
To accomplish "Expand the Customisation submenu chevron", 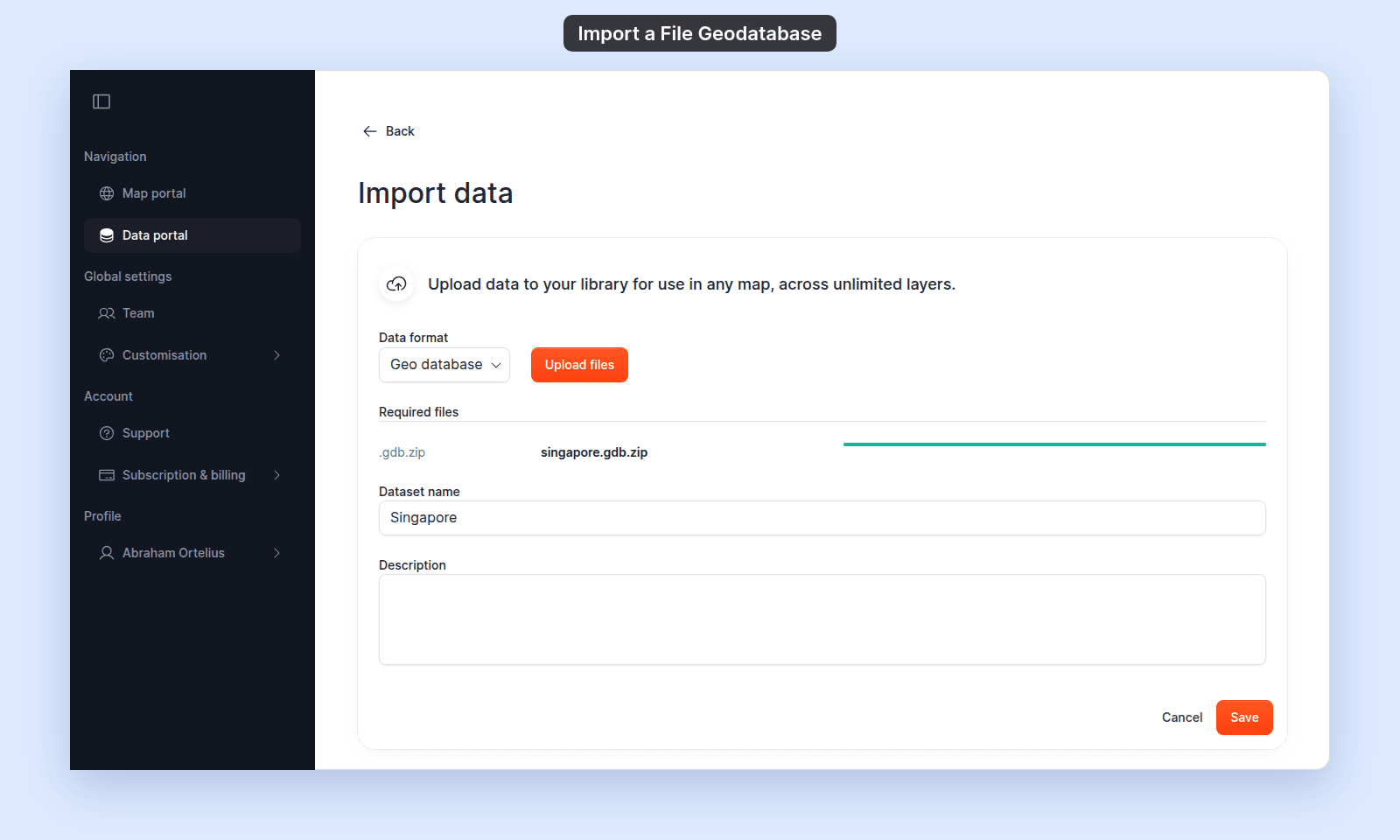I will pos(276,355).
